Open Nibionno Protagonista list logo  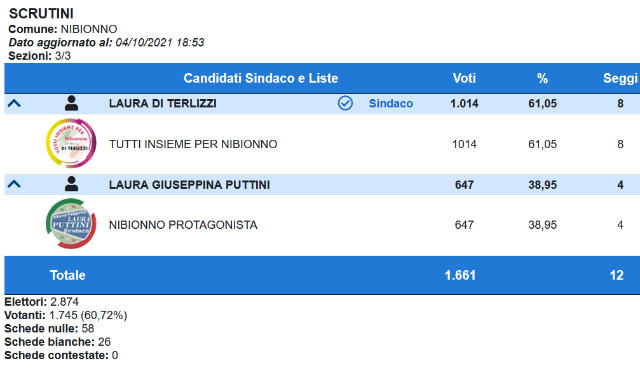tap(71, 224)
